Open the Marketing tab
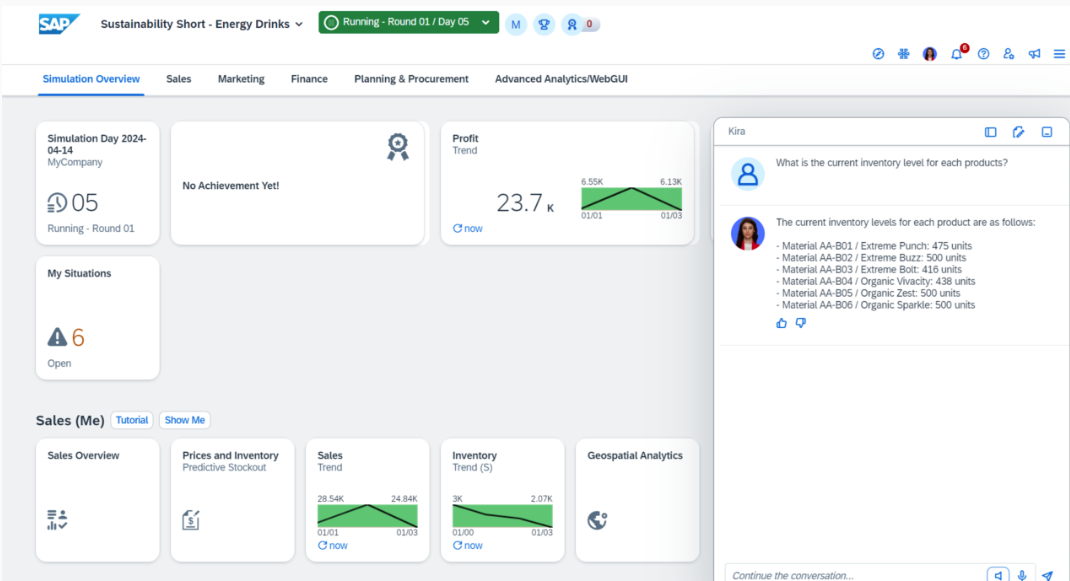 click(x=241, y=79)
